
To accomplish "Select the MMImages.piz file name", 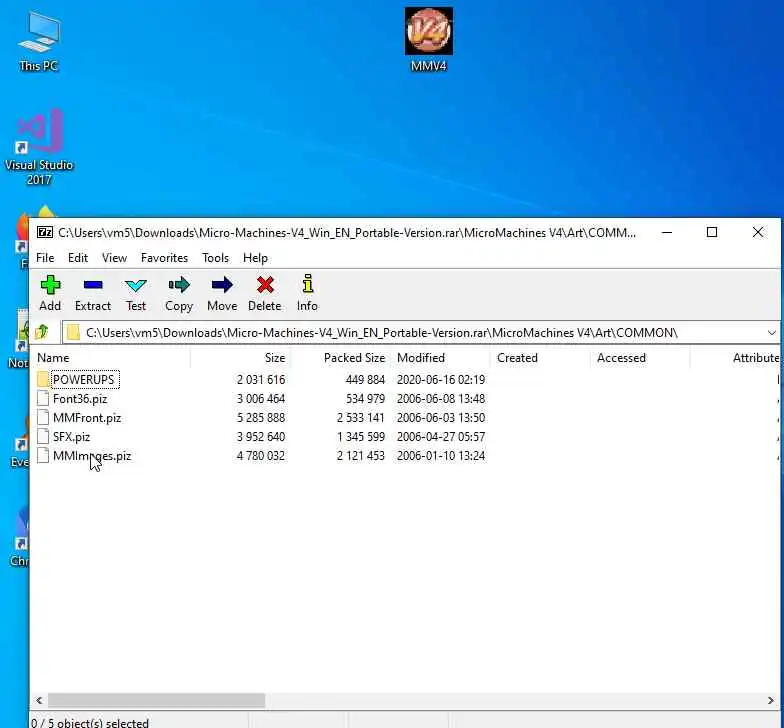I will click(x=92, y=456).
